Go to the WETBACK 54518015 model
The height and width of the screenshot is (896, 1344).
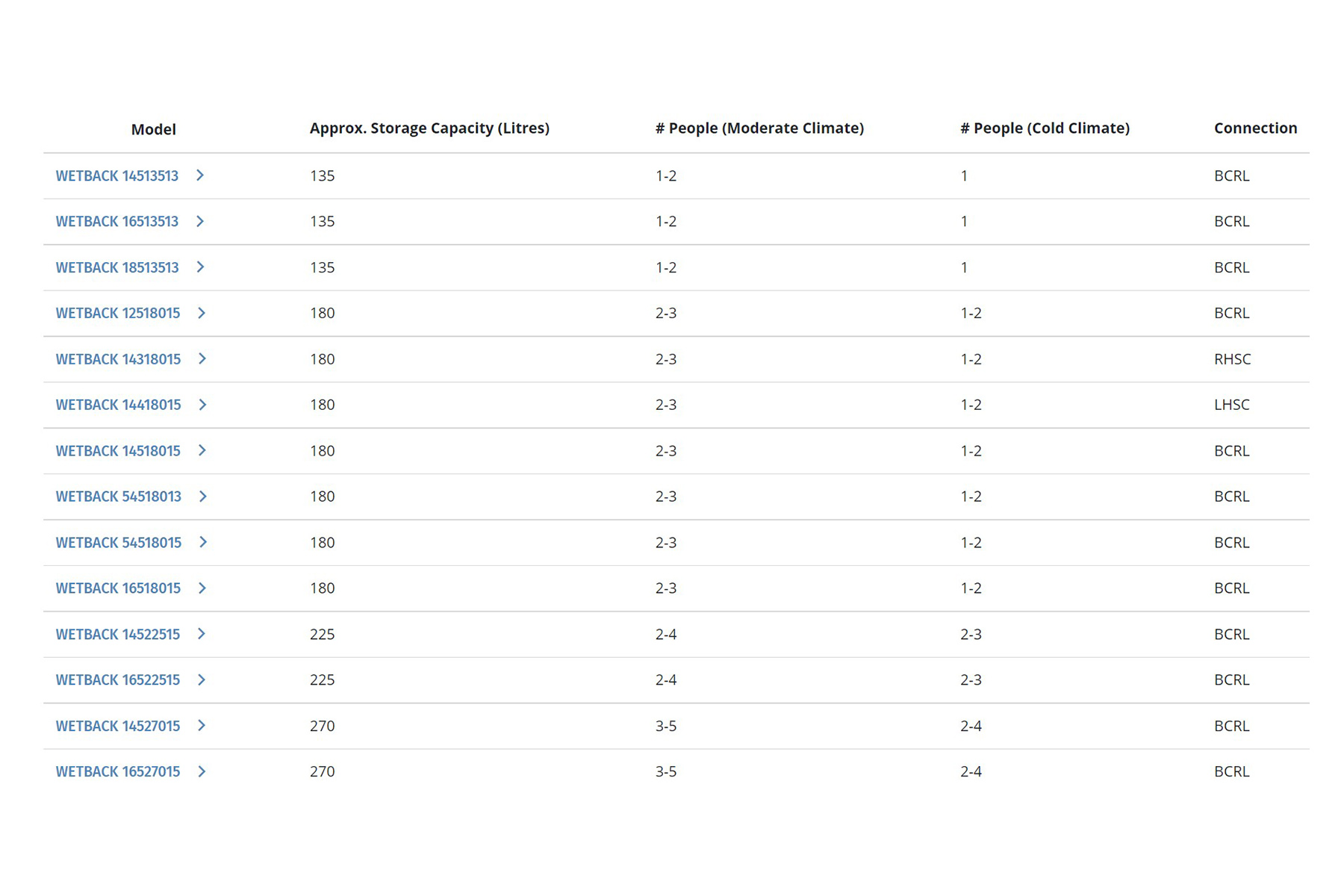point(119,544)
